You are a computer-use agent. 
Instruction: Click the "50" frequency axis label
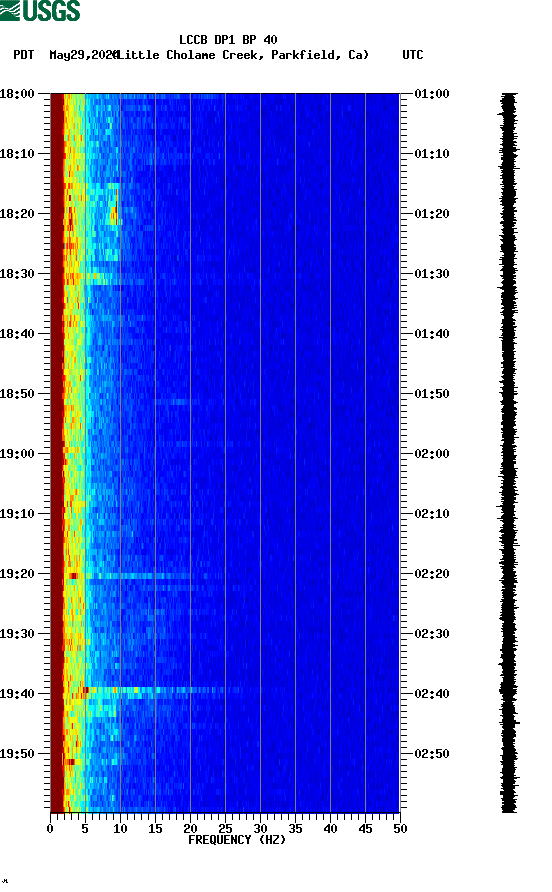tap(400, 829)
